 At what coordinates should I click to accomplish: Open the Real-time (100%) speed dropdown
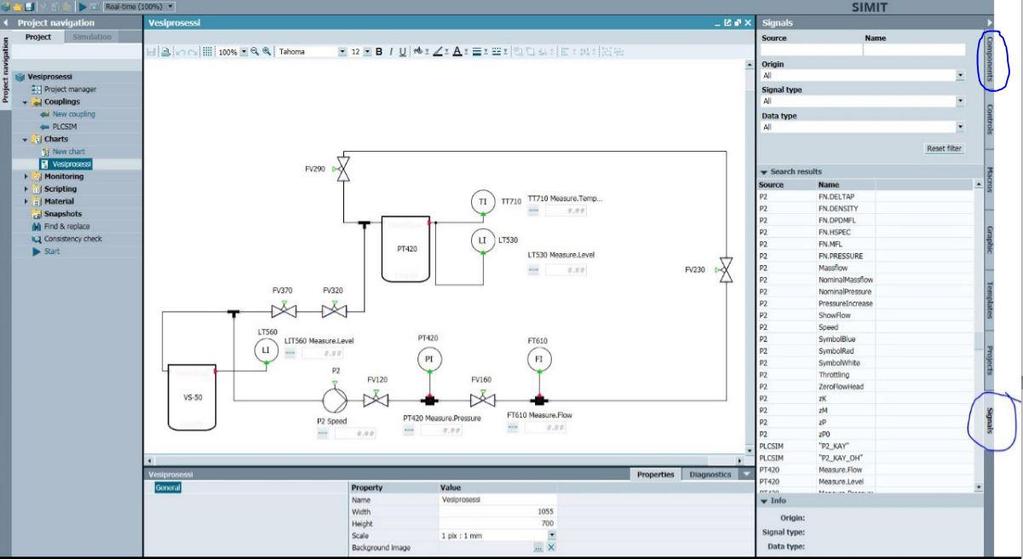[171, 7]
